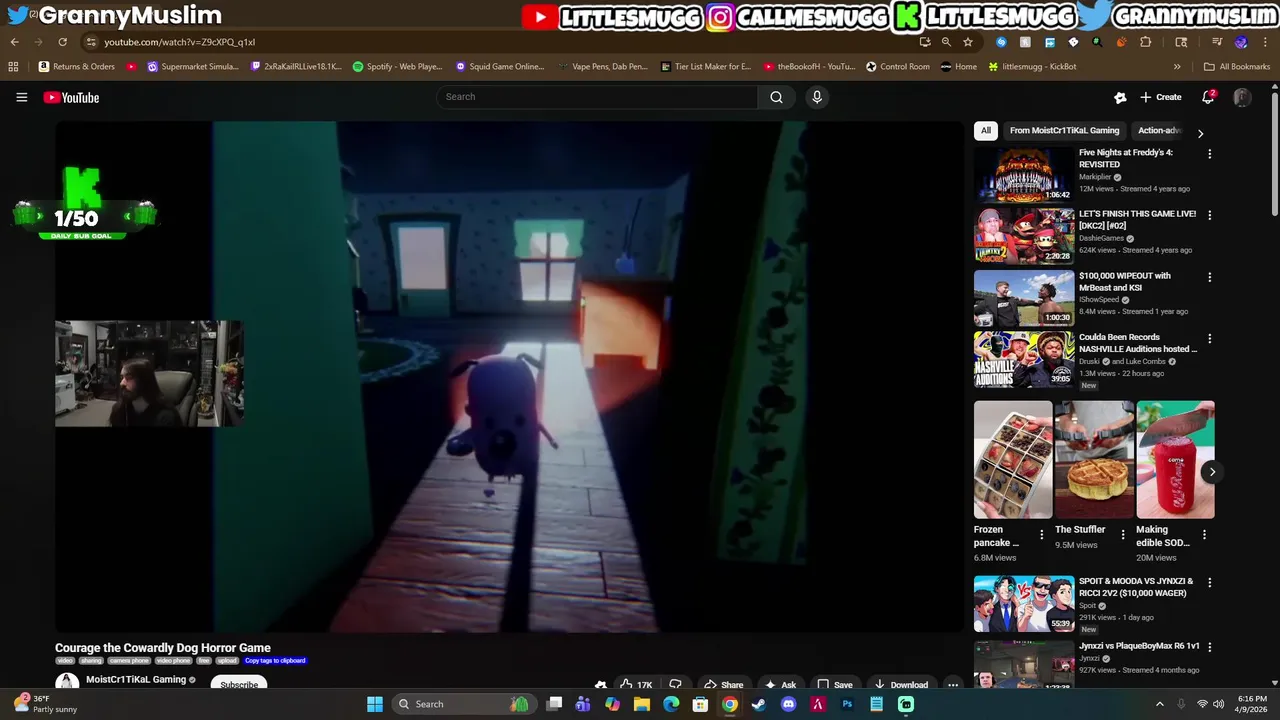Go back with browser back arrow

pos(14,42)
